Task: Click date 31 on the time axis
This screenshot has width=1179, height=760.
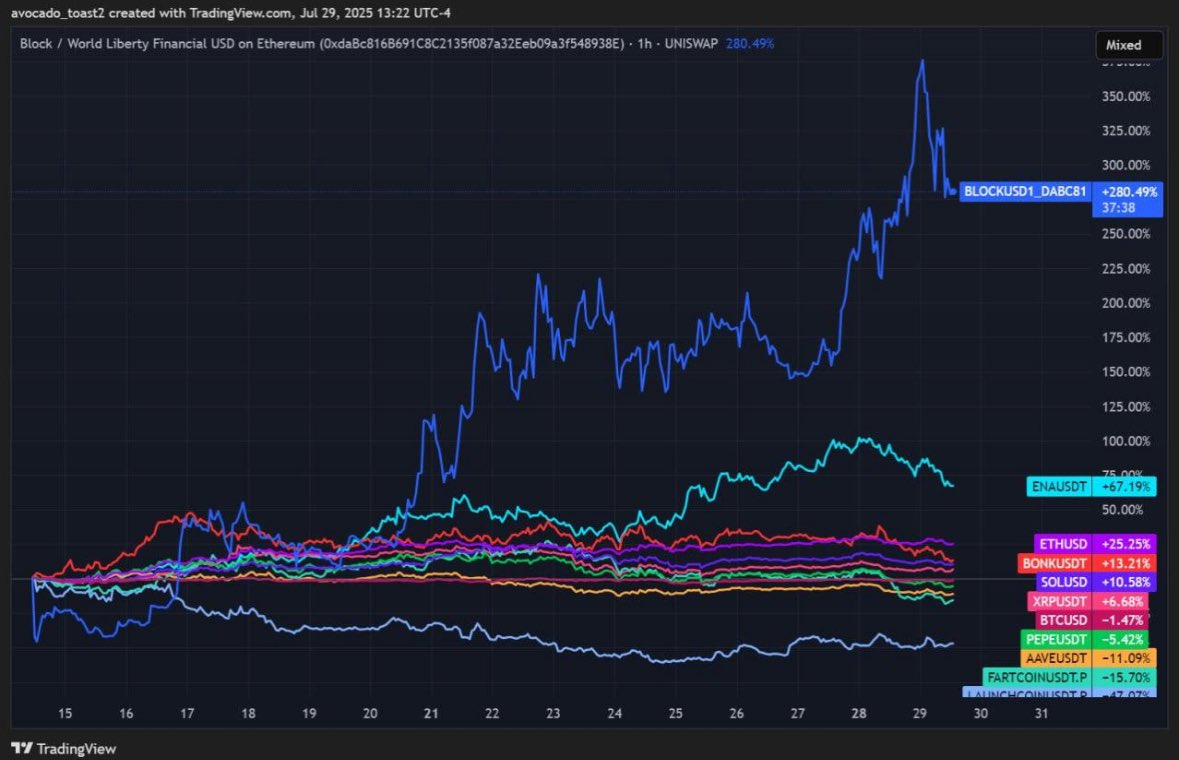Action: [1041, 713]
